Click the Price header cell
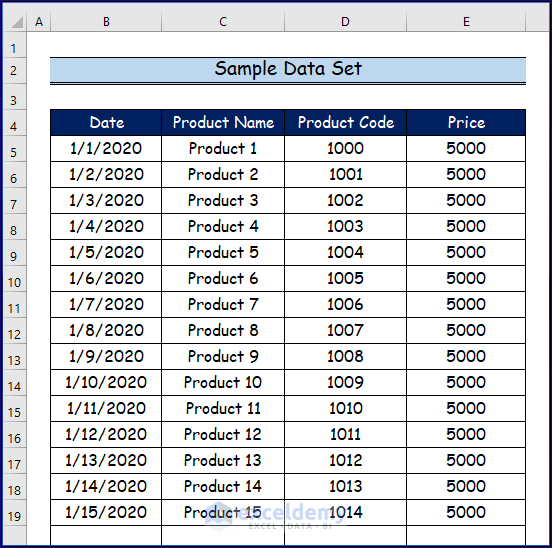The height and width of the screenshot is (548, 552). 466,122
